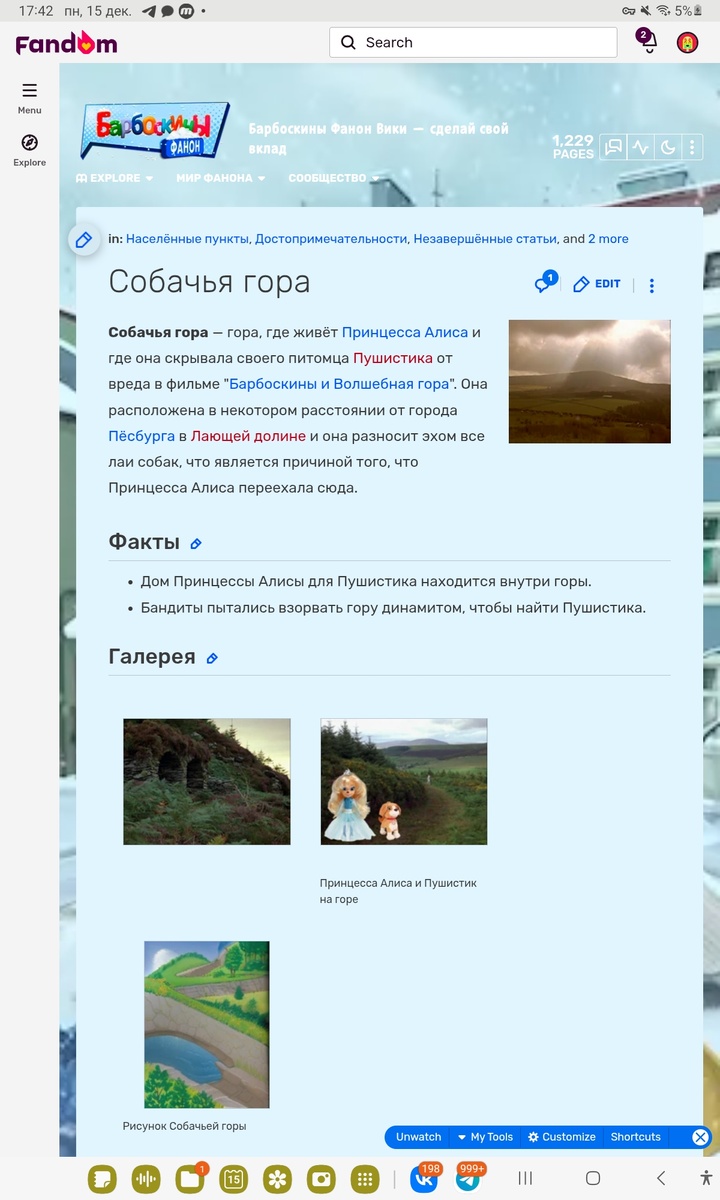
Task: Open the red Лающей долине link
Action: [248, 436]
